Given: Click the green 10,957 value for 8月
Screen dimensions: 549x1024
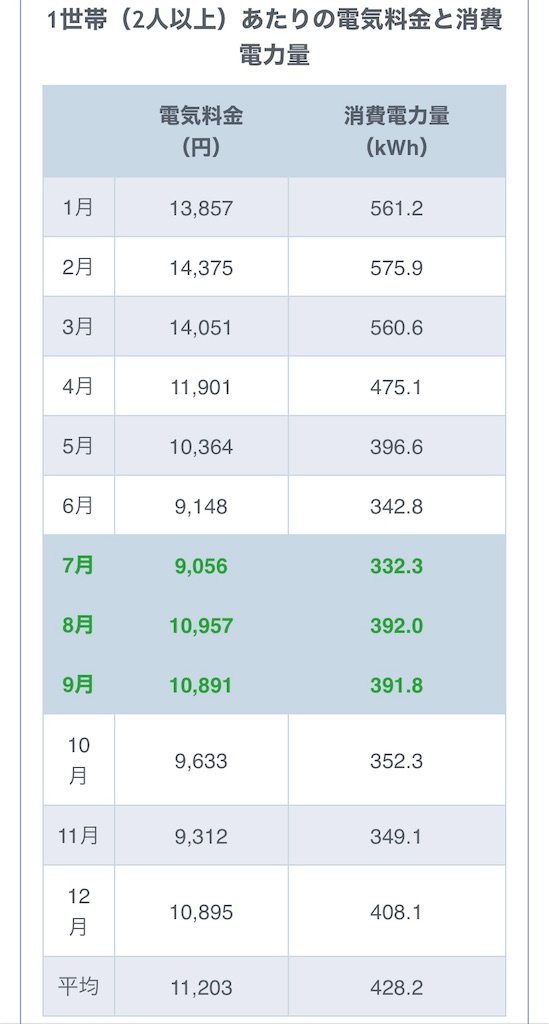Looking at the screenshot, I should [x=201, y=626].
